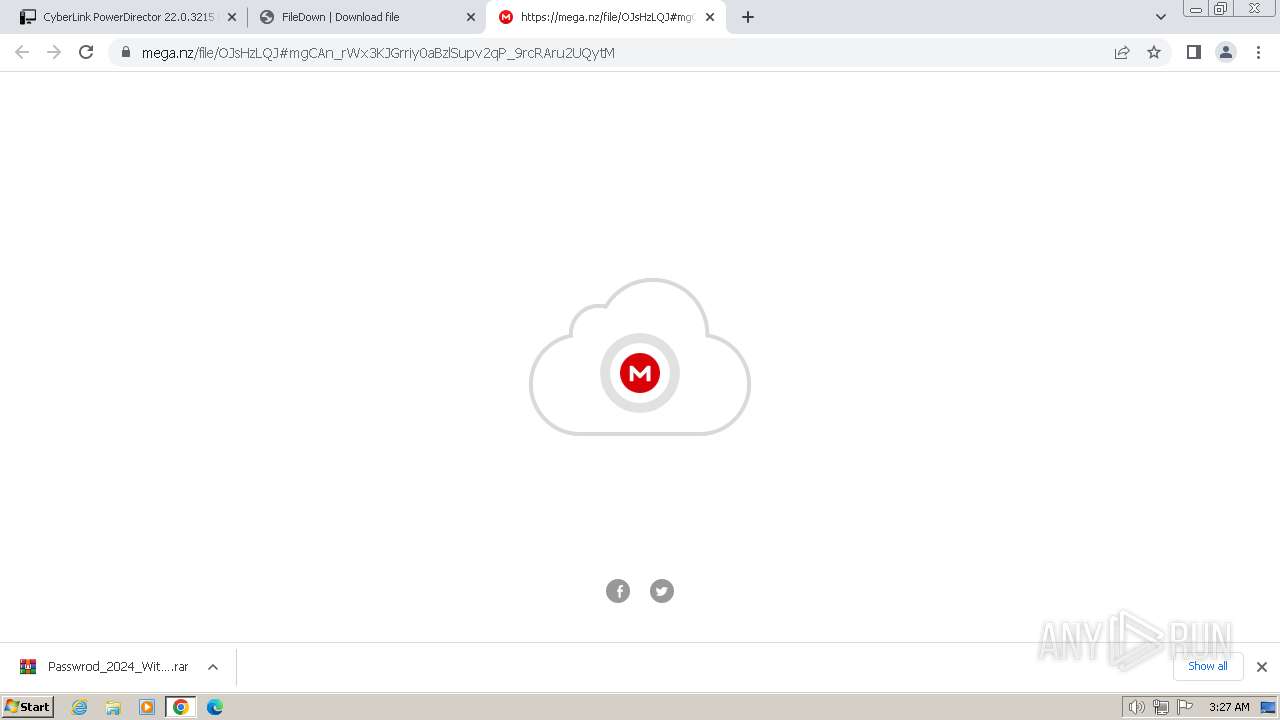
Task: Click the 3:27 AM clock
Action: point(1229,707)
